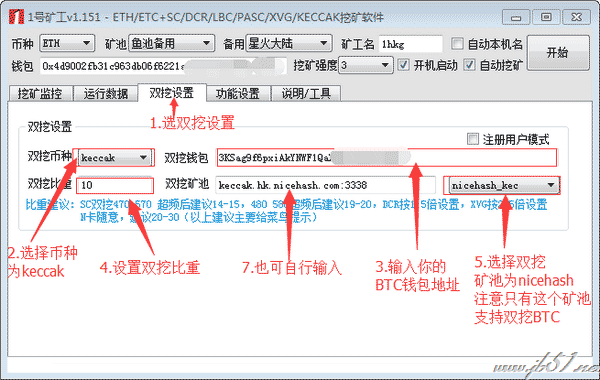Viewport: 600px width, 380px height.
Task: Open the 说明/工具 tab
Action: point(306,94)
